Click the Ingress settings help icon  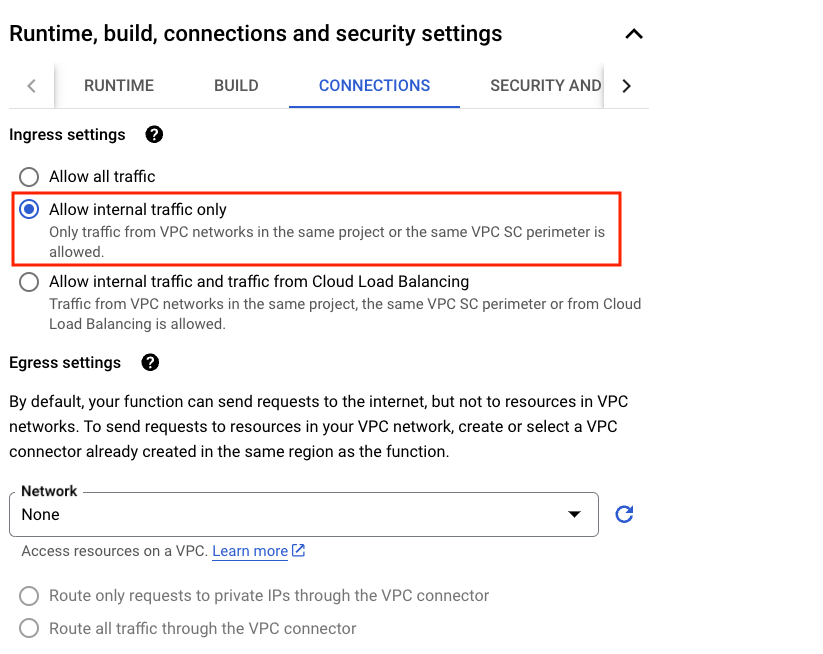[x=154, y=135]
